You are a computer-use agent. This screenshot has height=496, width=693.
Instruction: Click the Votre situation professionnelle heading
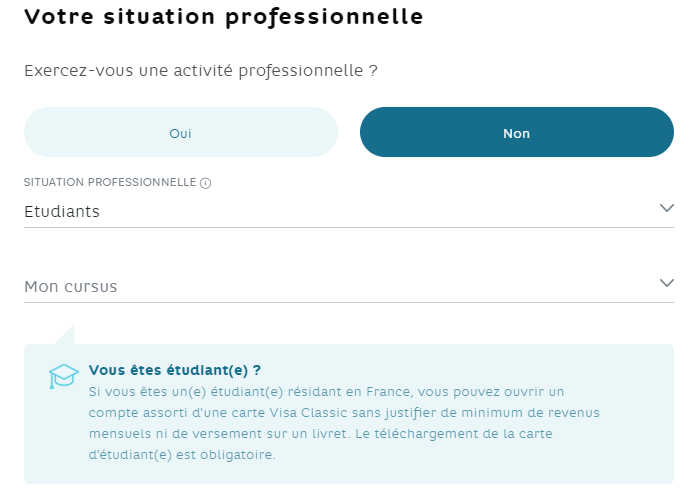point(224,18)
